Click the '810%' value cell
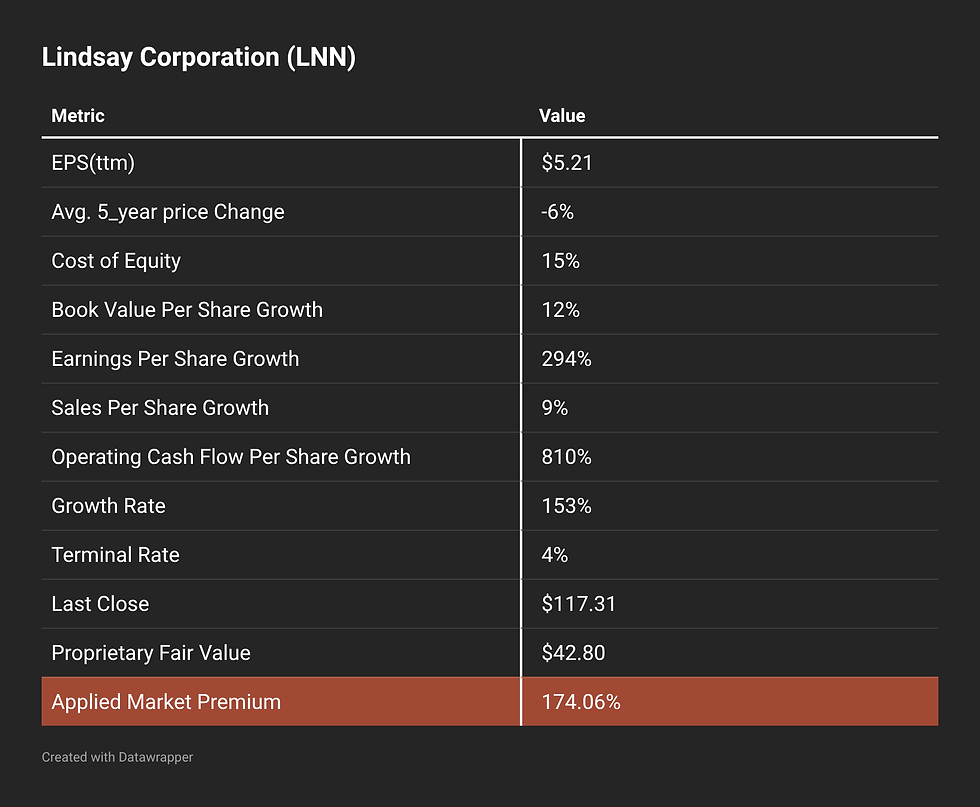This screenshot has width=980, height=807. [x=566, y=457]
